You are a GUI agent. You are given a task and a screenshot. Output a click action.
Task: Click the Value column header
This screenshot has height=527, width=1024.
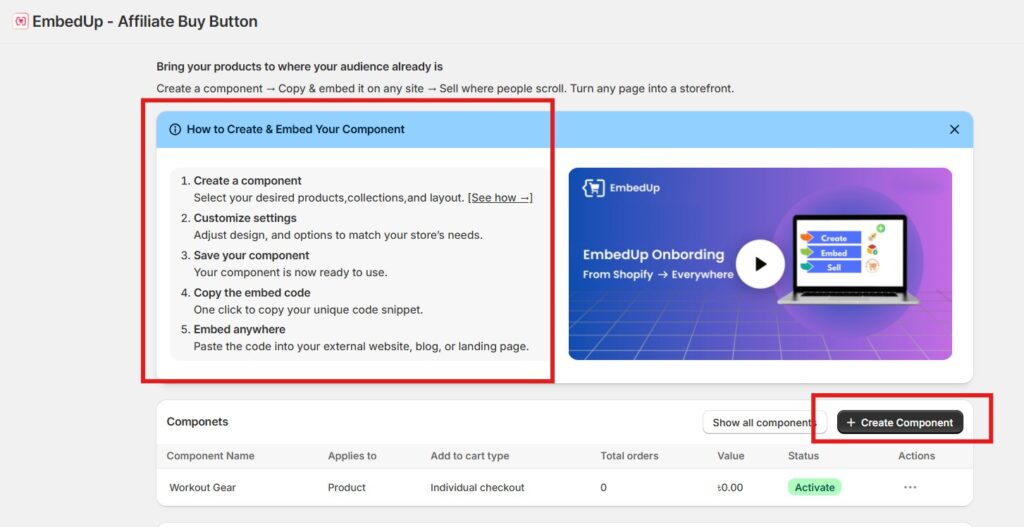click(730, 456)
